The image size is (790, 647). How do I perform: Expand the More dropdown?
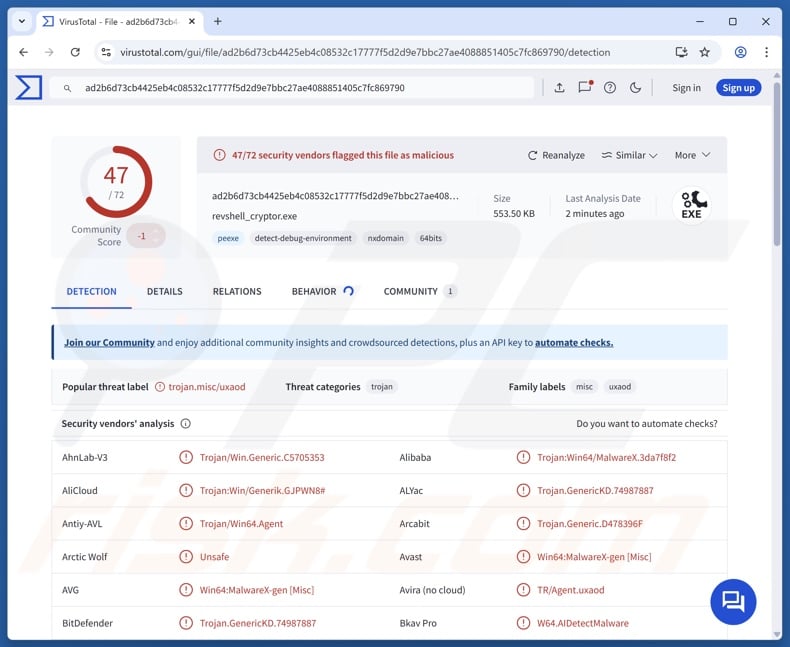click(x=692, y=155)
